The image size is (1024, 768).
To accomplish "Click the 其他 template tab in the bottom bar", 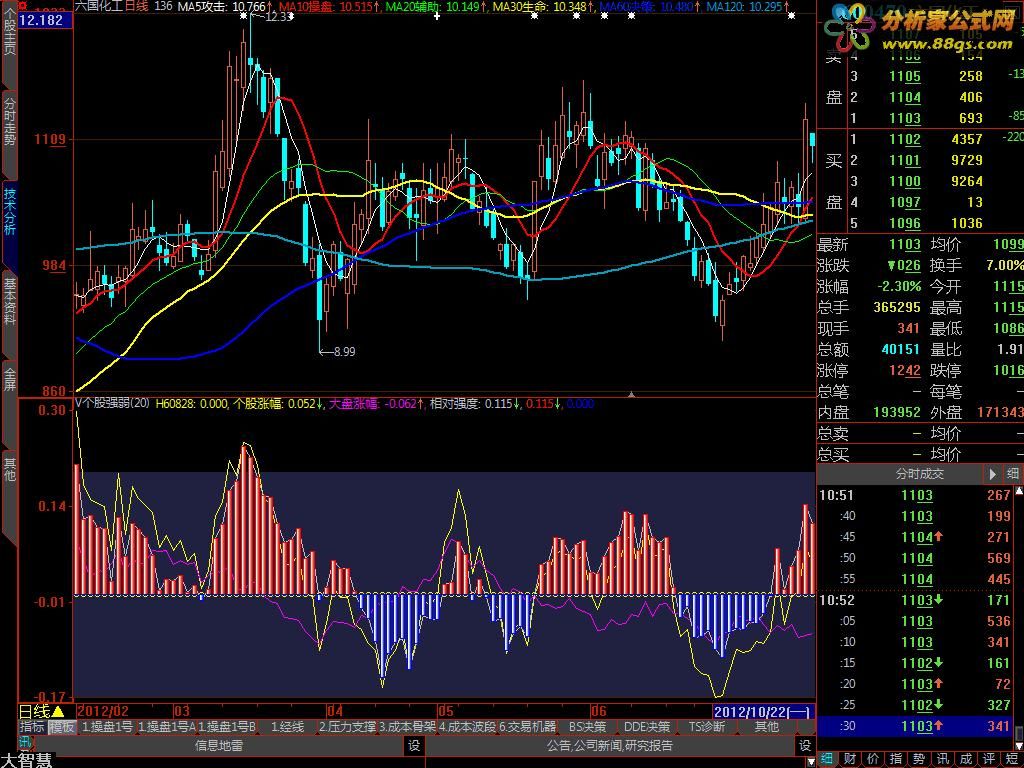I will pyautogui.click(x=767, y=727).
